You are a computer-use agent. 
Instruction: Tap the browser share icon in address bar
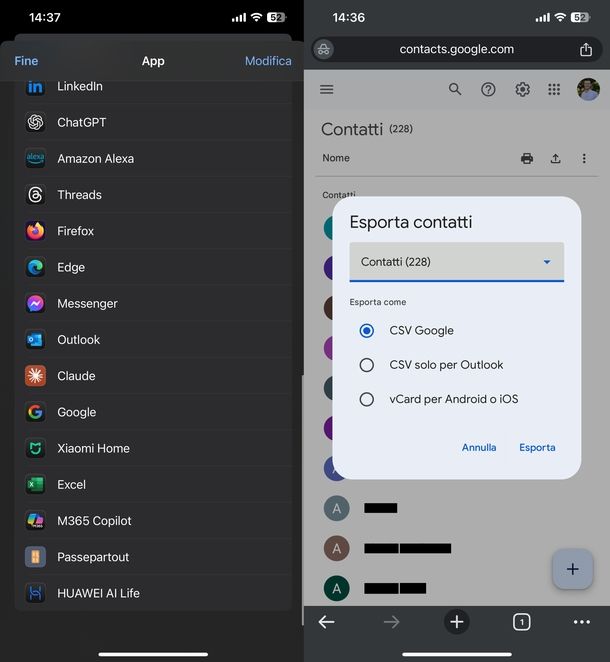point(586,49)
